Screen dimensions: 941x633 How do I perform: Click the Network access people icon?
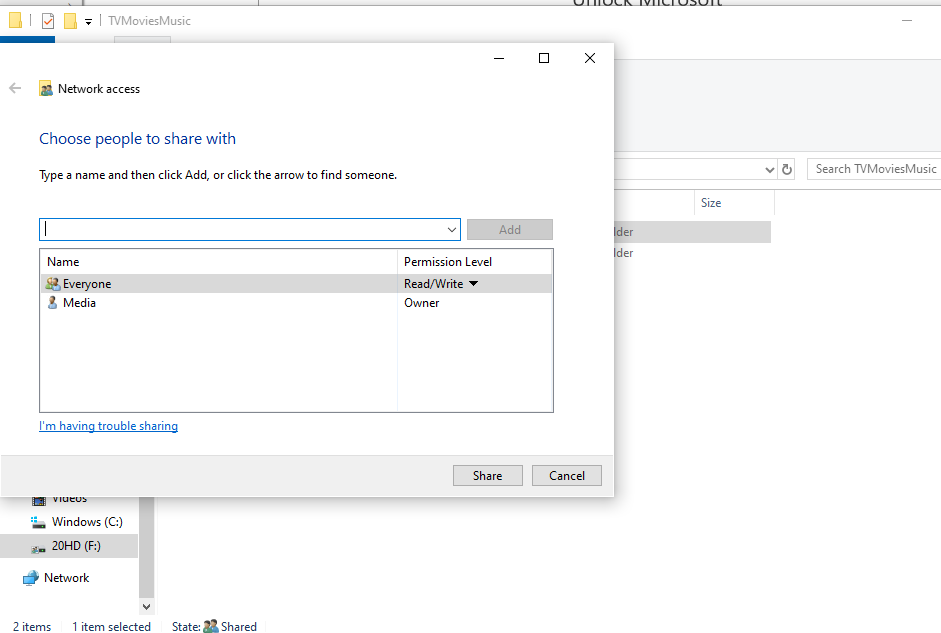tap(46, 89)
